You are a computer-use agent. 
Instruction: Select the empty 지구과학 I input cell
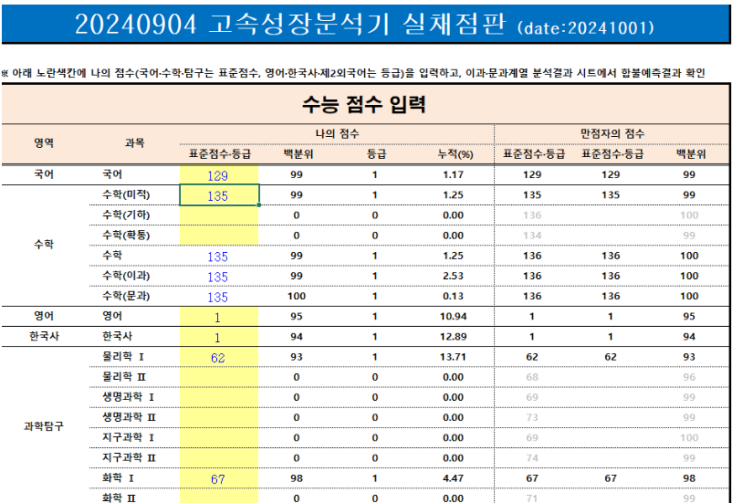click(x=219, y=438)
